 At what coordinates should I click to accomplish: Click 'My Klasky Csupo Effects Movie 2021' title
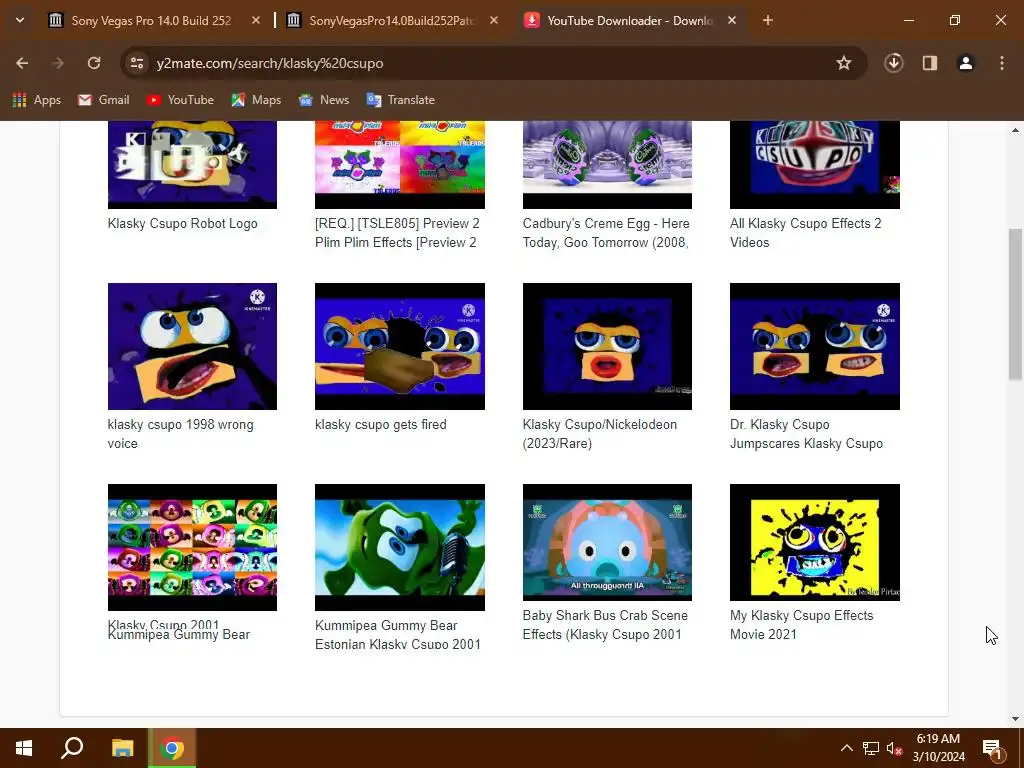pos(801,625)
